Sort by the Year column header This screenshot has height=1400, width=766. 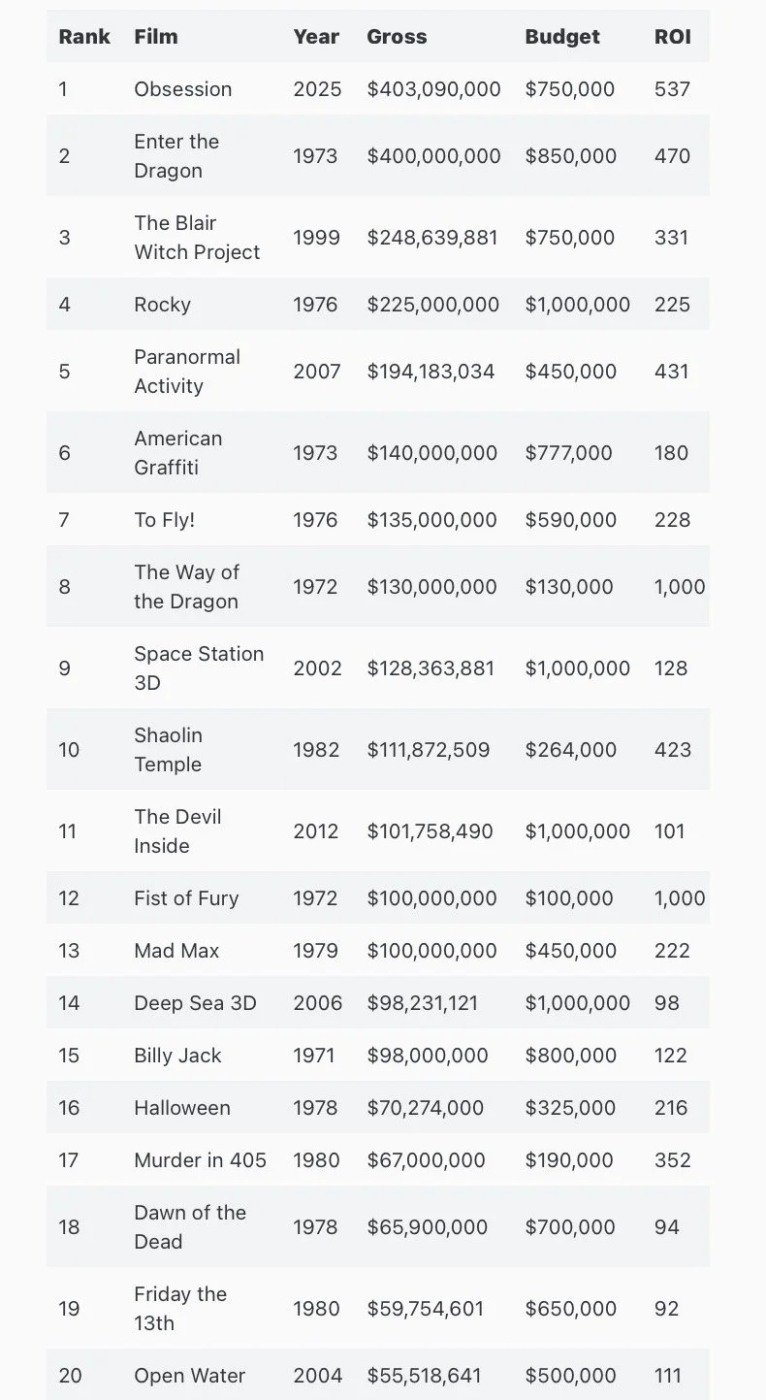pyautogui.click(x=316, y=37)
